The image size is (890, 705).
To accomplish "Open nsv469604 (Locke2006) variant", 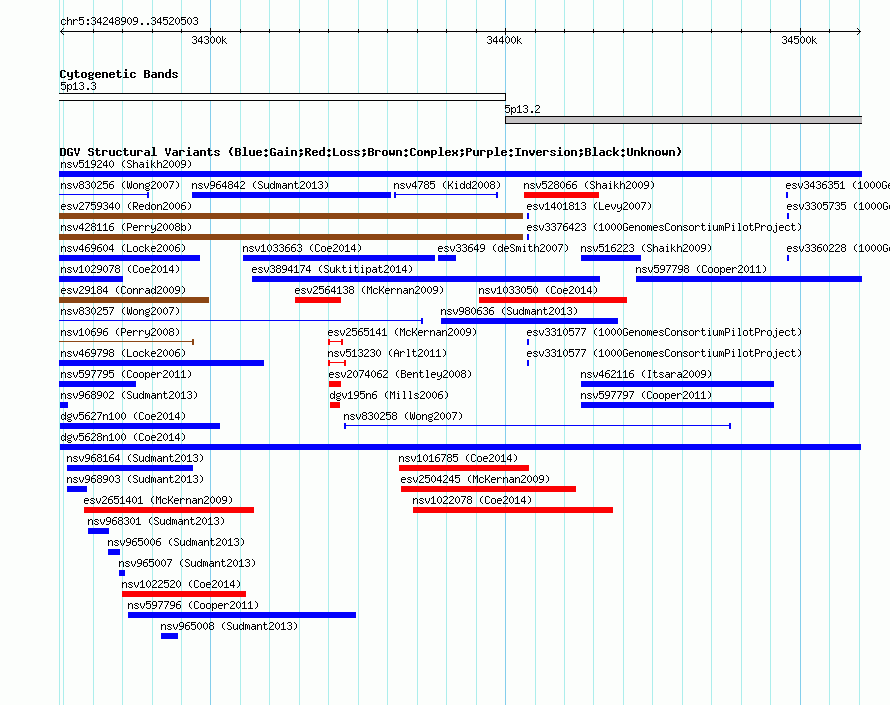I will [123, 248].
